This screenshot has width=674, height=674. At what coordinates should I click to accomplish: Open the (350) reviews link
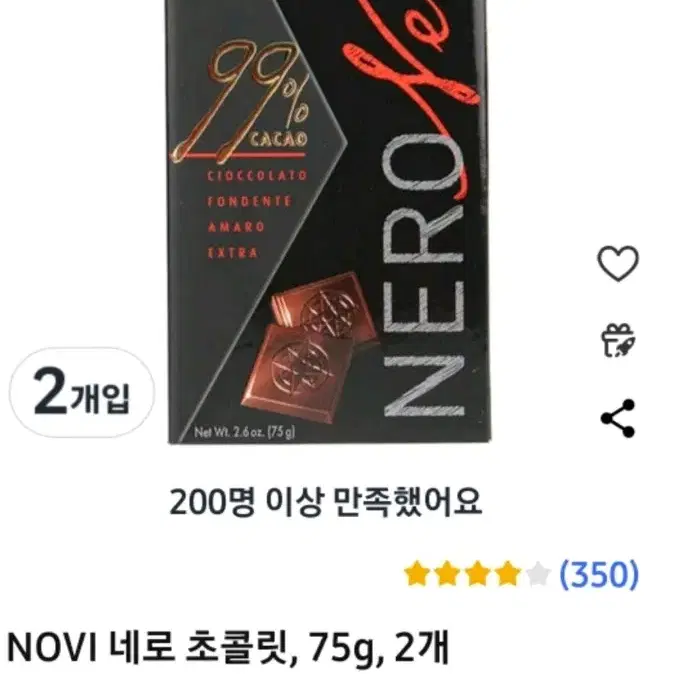pyautogui.click(x=599, y=574)
